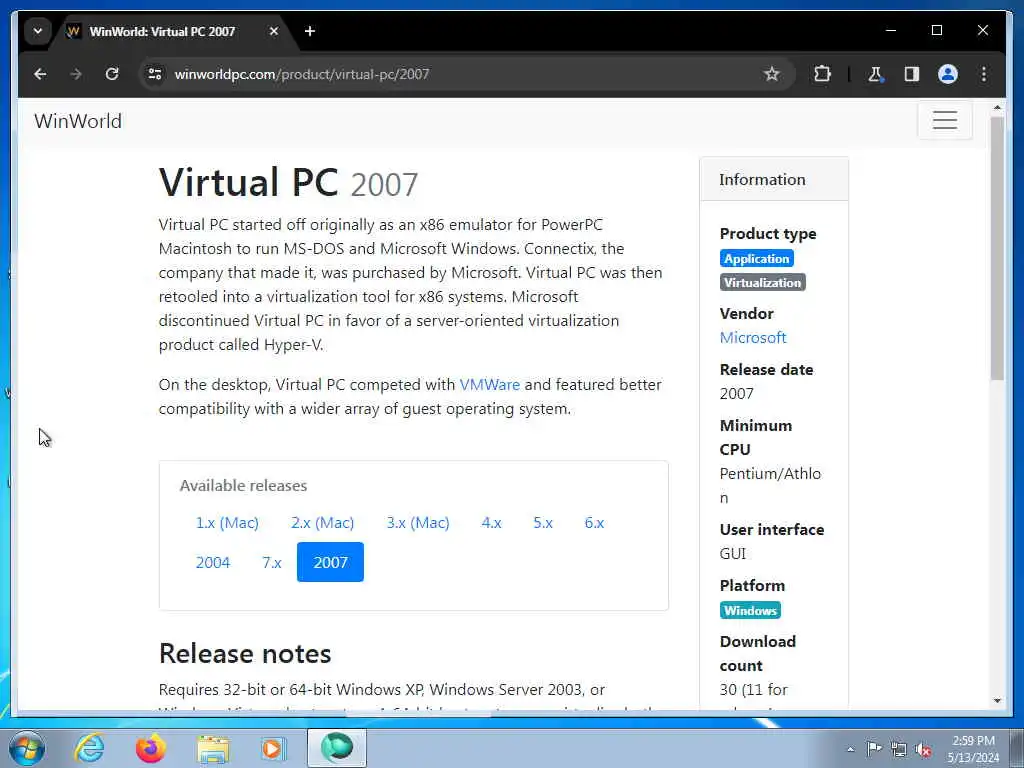
Task: Launch Firefox from the taskbar
Action: coord(151,748)
